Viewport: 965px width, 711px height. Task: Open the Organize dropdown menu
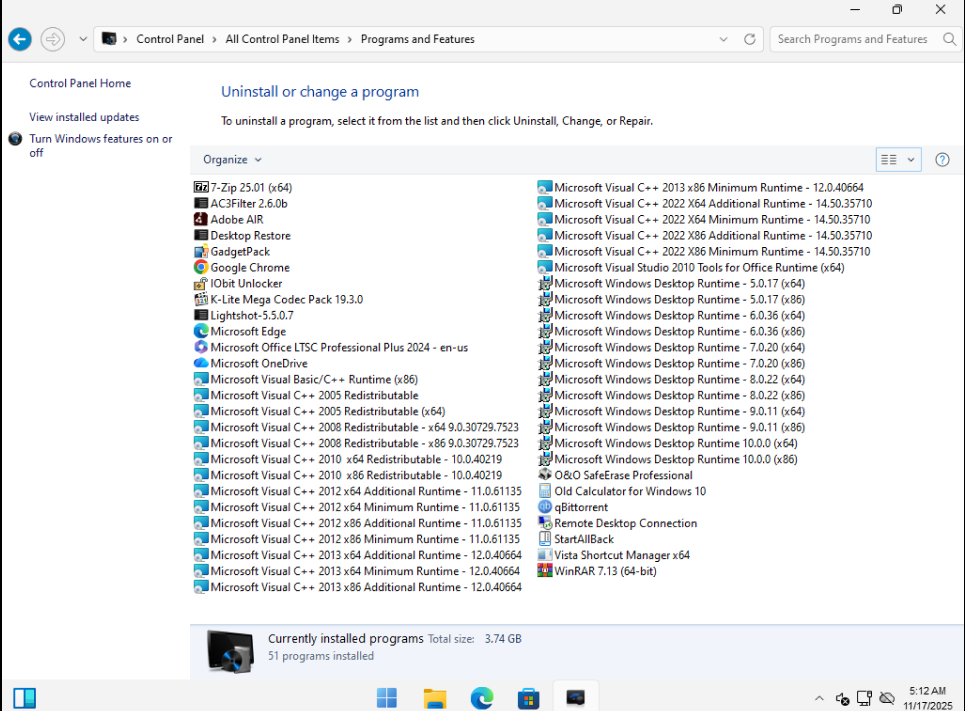click(232, 159)
